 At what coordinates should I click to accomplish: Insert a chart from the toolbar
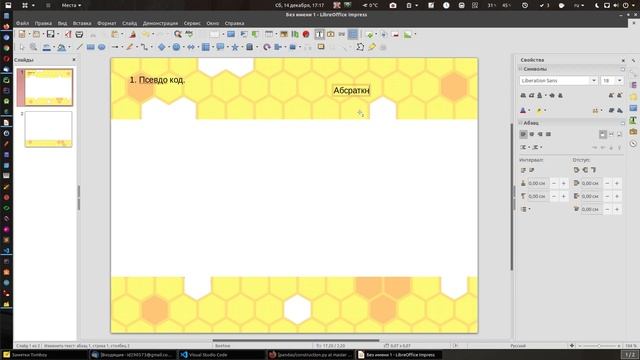point(295,35)
